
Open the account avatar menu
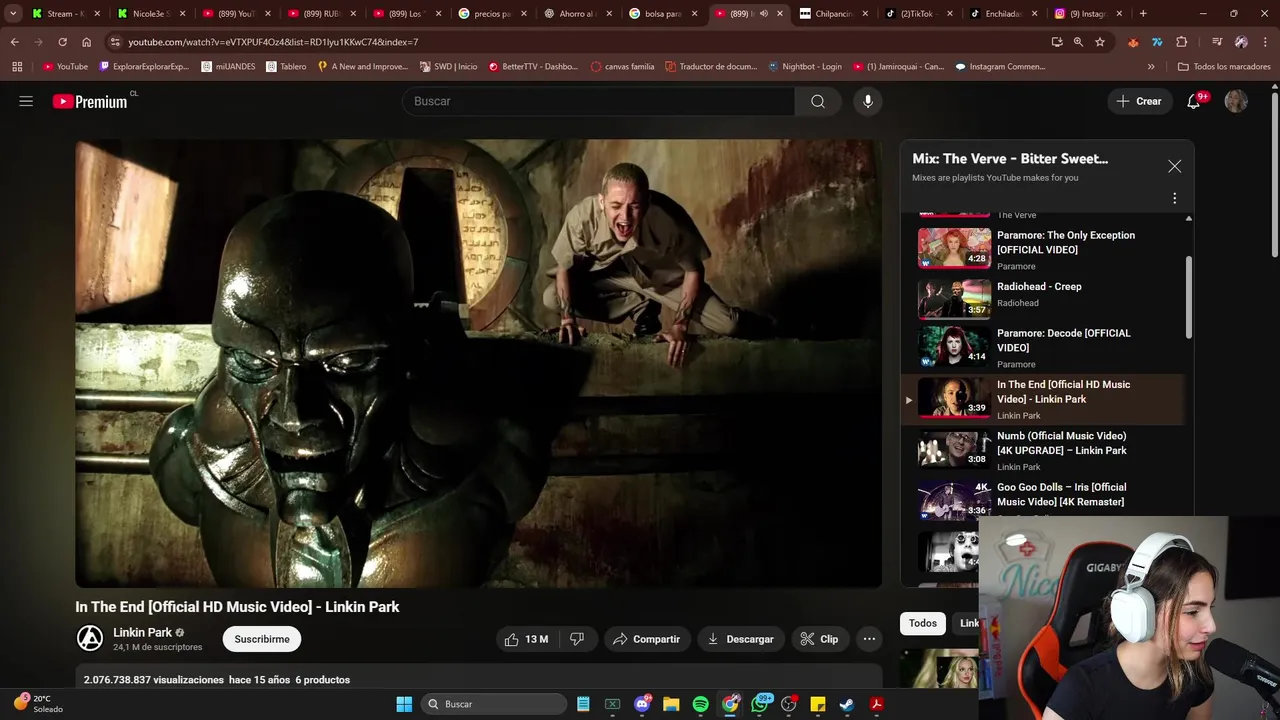pyautogui.click(x=1236, y=101)
